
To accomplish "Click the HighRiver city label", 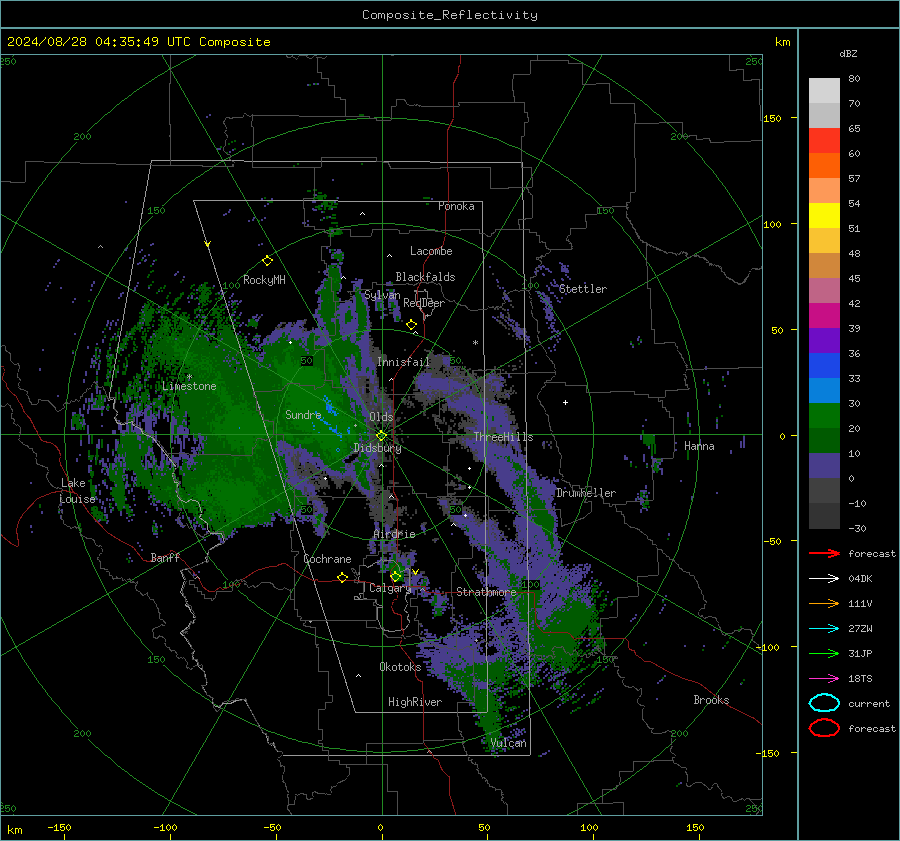I will (415, 702).
